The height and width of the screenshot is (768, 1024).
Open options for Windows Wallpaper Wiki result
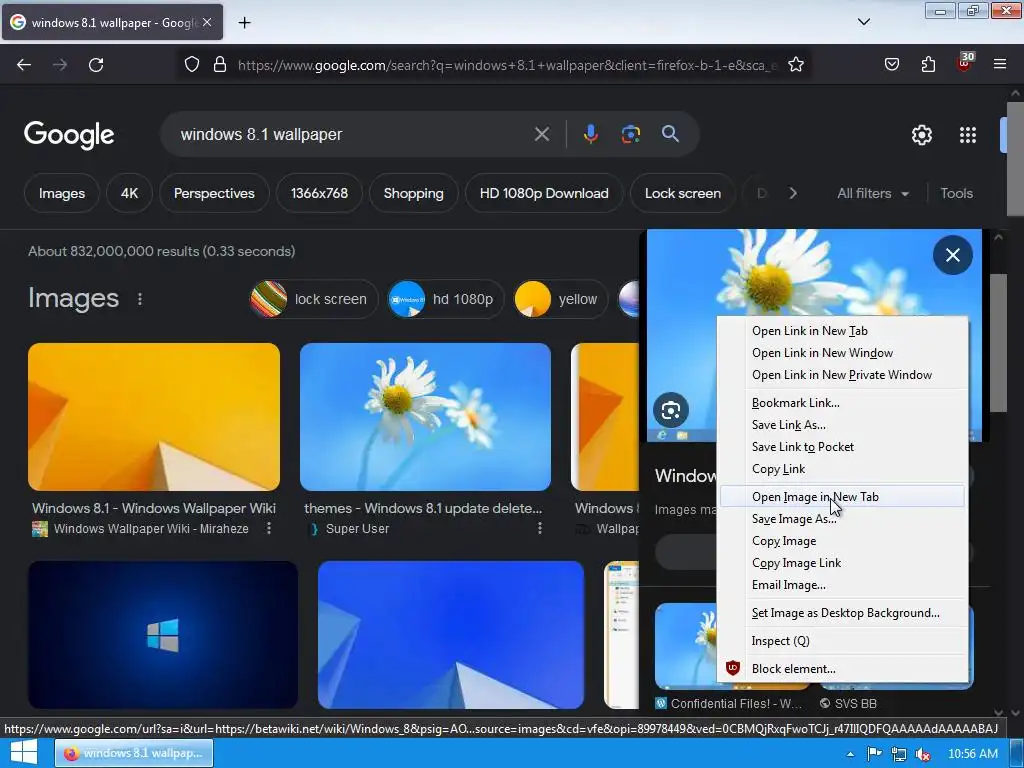coord(268,528)
